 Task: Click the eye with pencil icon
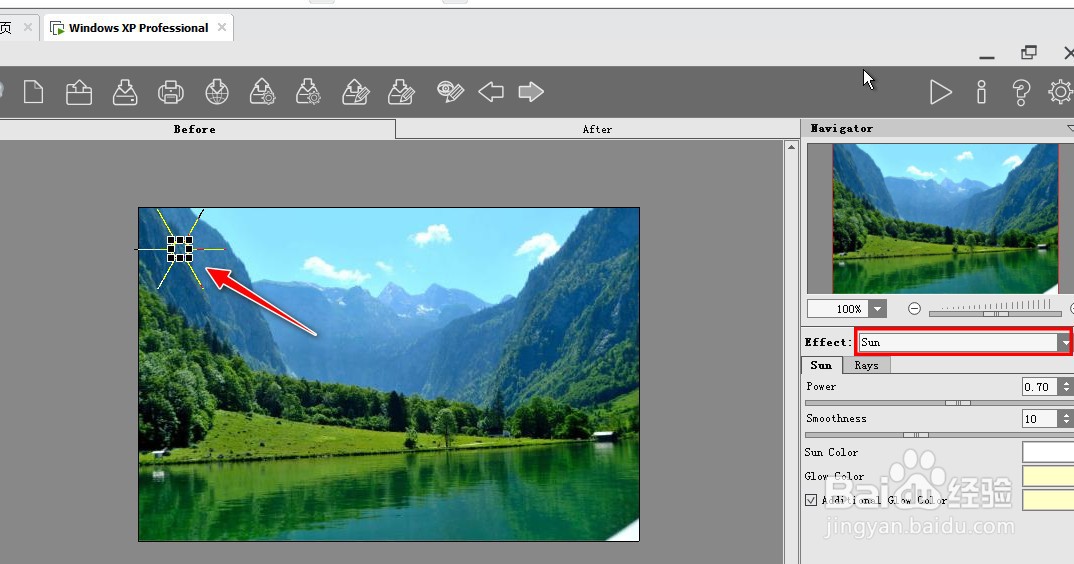(x=450, y=92)
